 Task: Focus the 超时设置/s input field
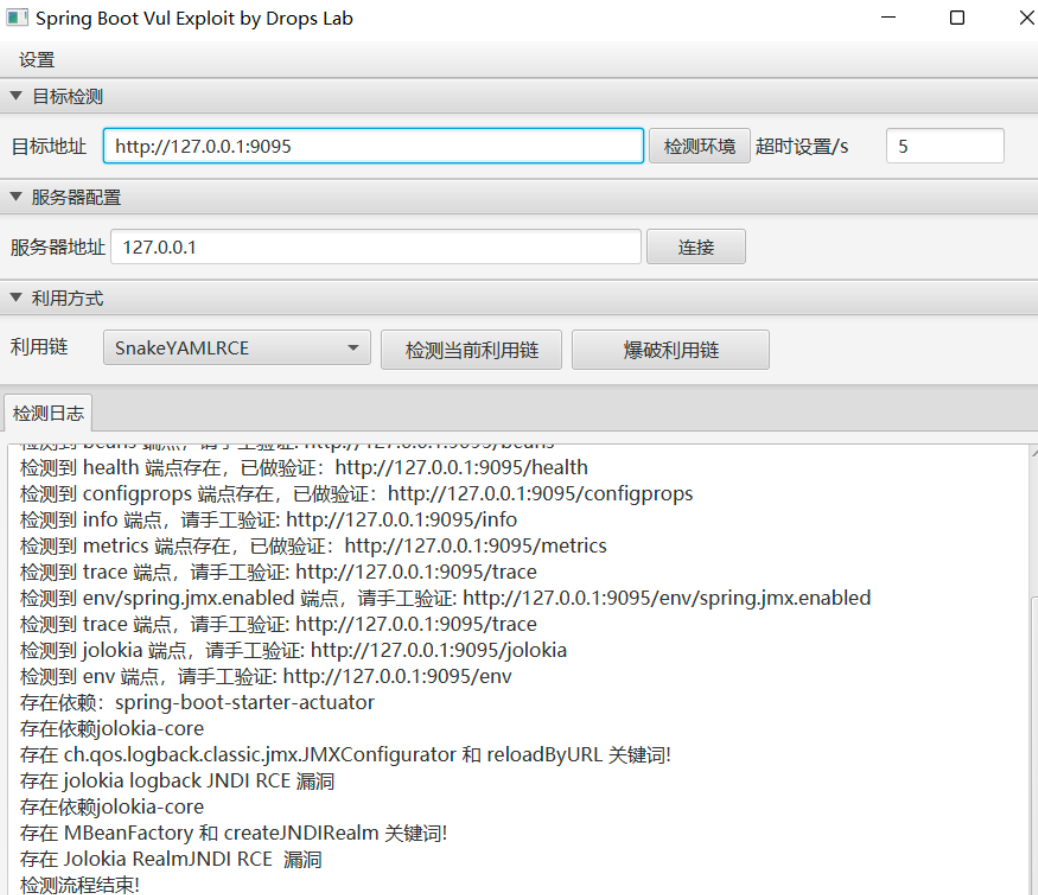945,146
